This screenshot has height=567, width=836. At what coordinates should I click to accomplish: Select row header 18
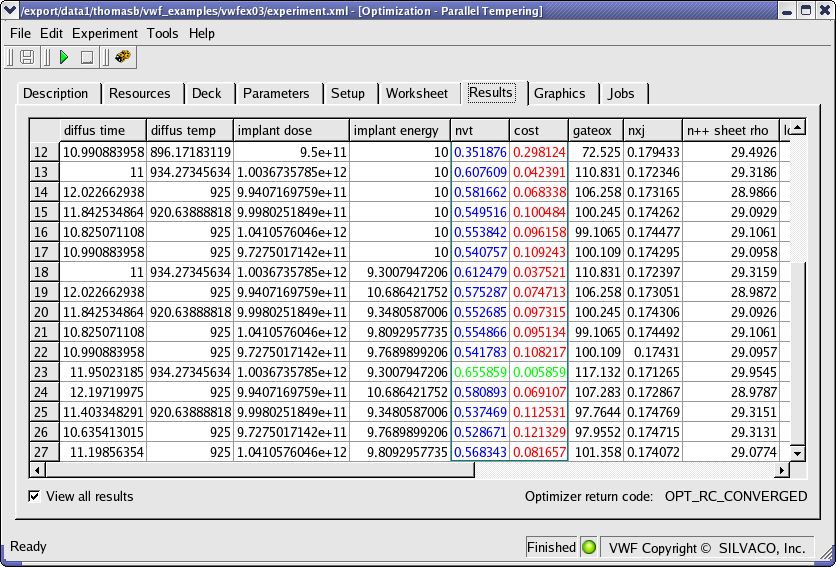44,272
